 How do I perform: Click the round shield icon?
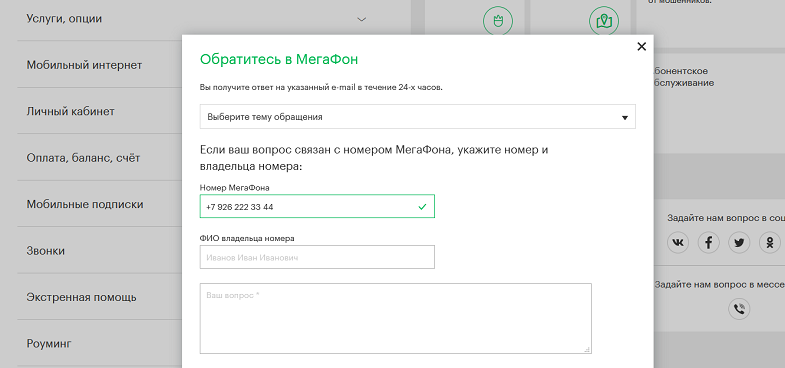coord(498,21)
